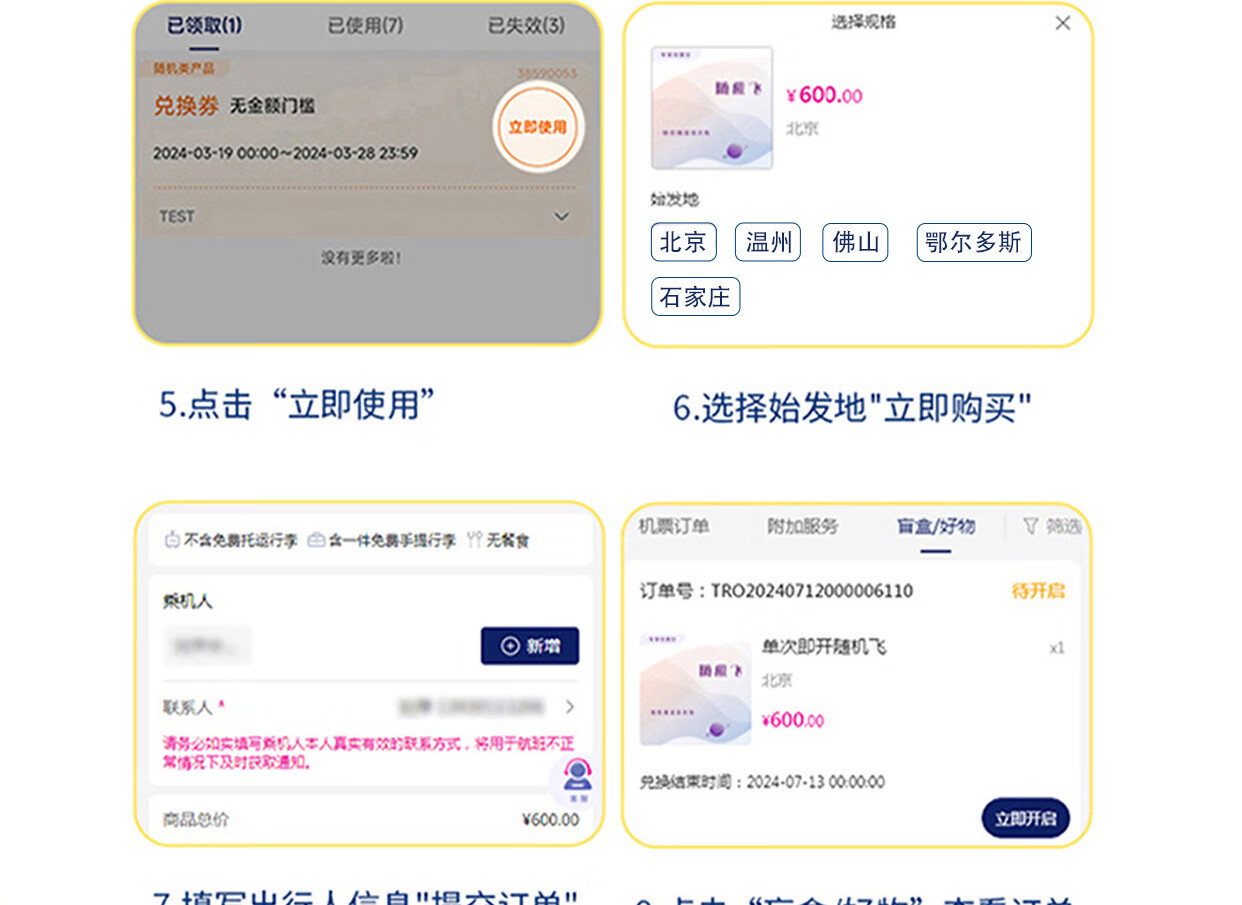Pick 鄂尔多斯 as the starting city

point(973,242)
